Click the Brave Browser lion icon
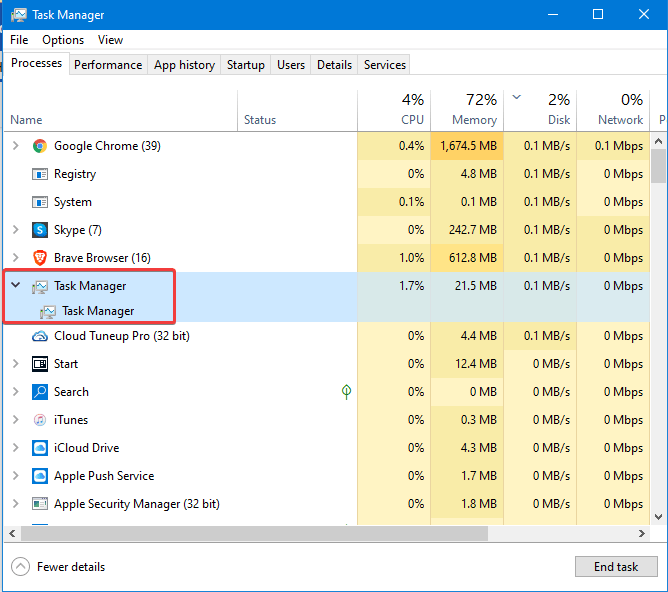This screenshot has width=668, height=592. click(40, 258)
